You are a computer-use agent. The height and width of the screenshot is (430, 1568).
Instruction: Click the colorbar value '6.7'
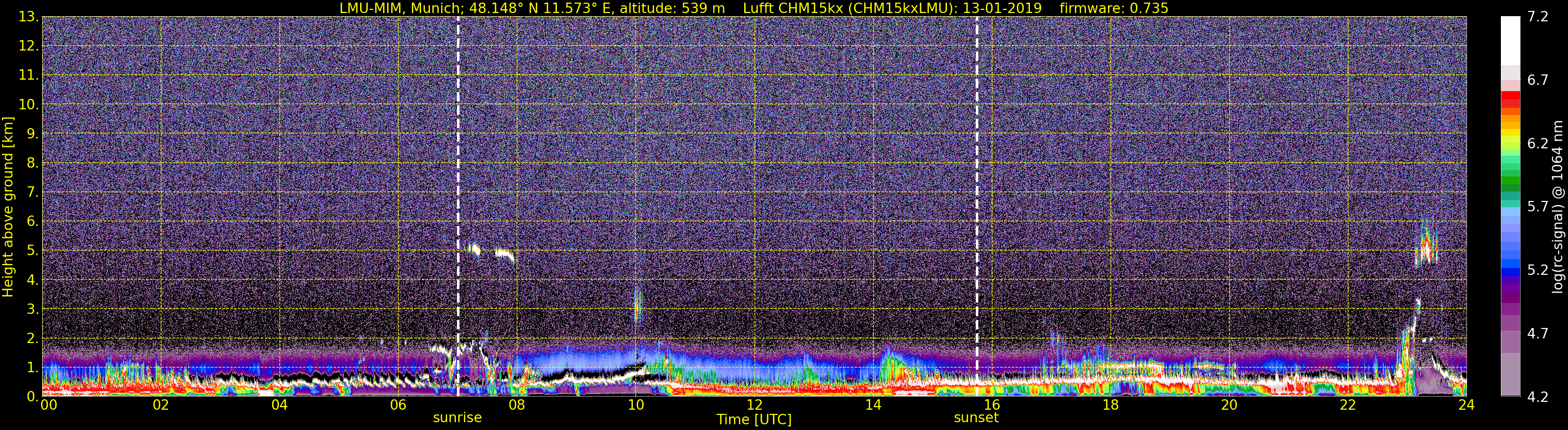click(x=1538, y=80)
